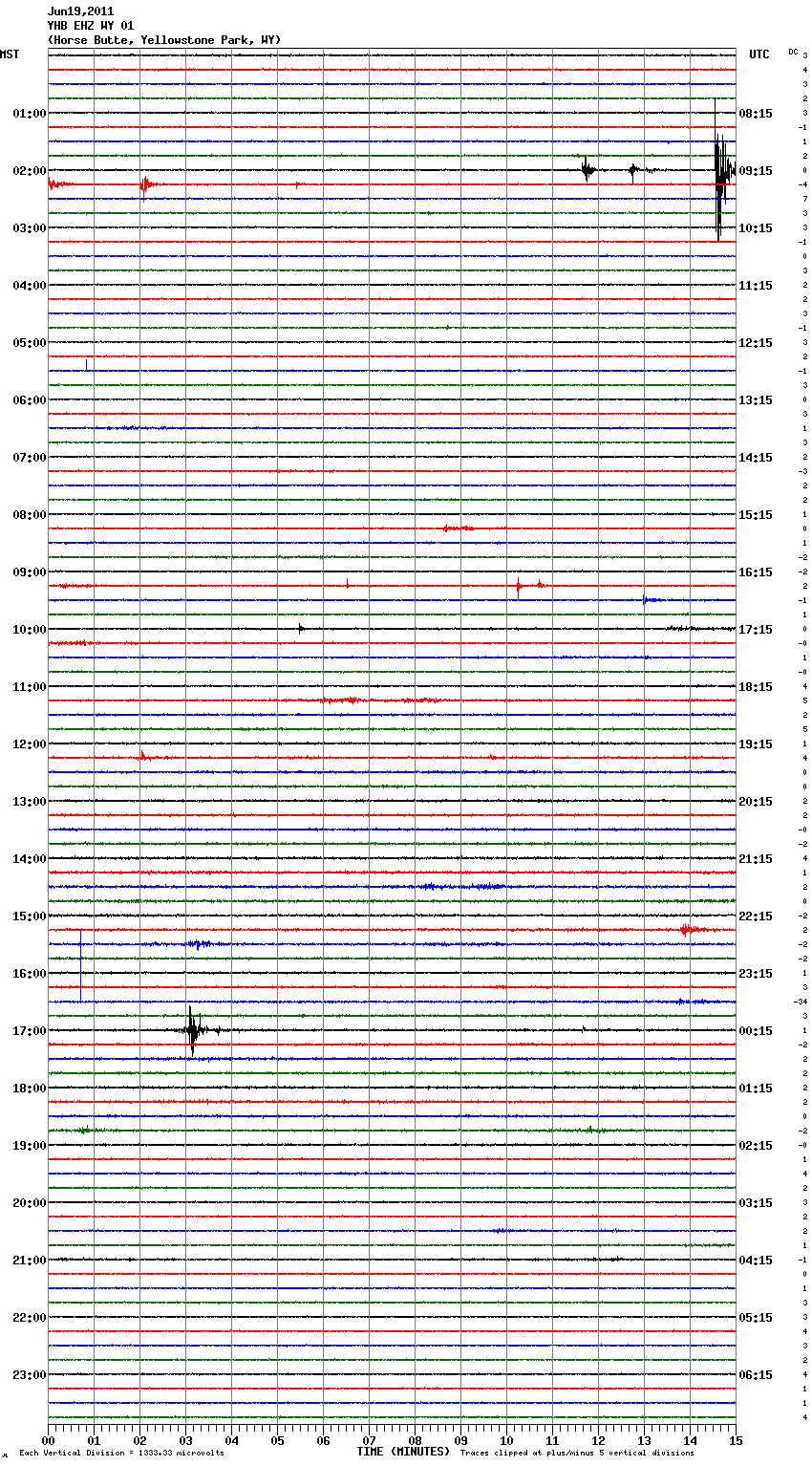Image resolution: width=812 pixels, height=1466 pixels.
Task: Click the 04:15 UTC time label
Action: (756, 1261)
